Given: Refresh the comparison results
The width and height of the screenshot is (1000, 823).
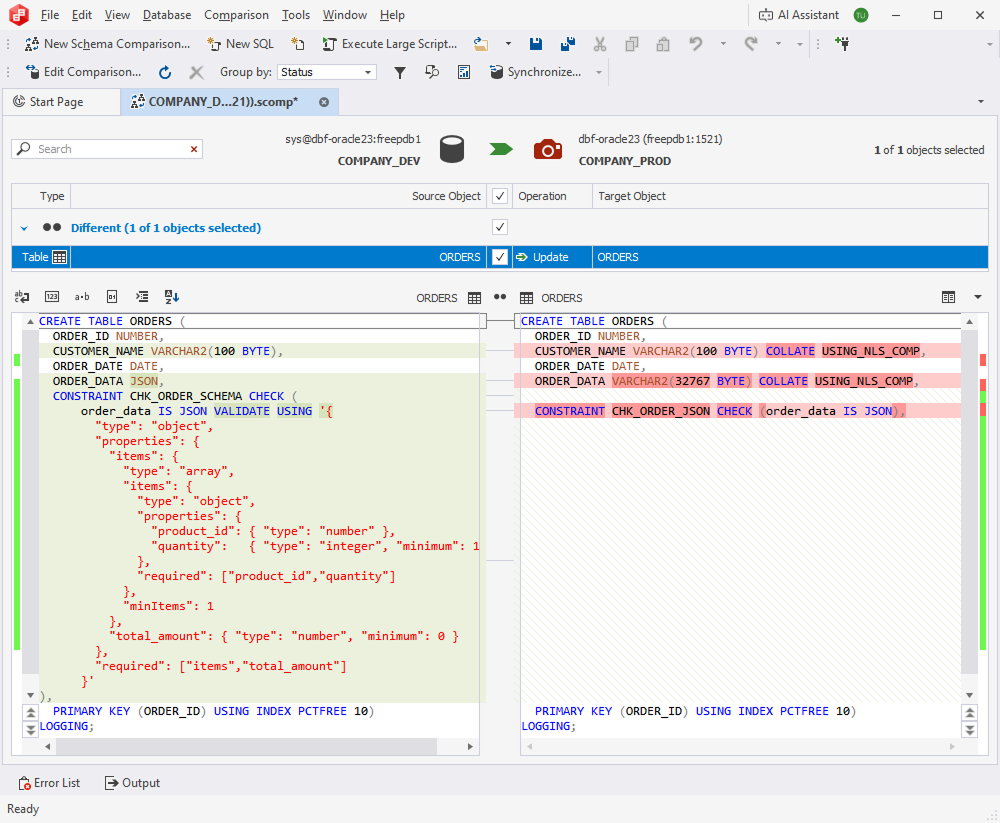Looking at the screenshot, I should coord(165,71).
